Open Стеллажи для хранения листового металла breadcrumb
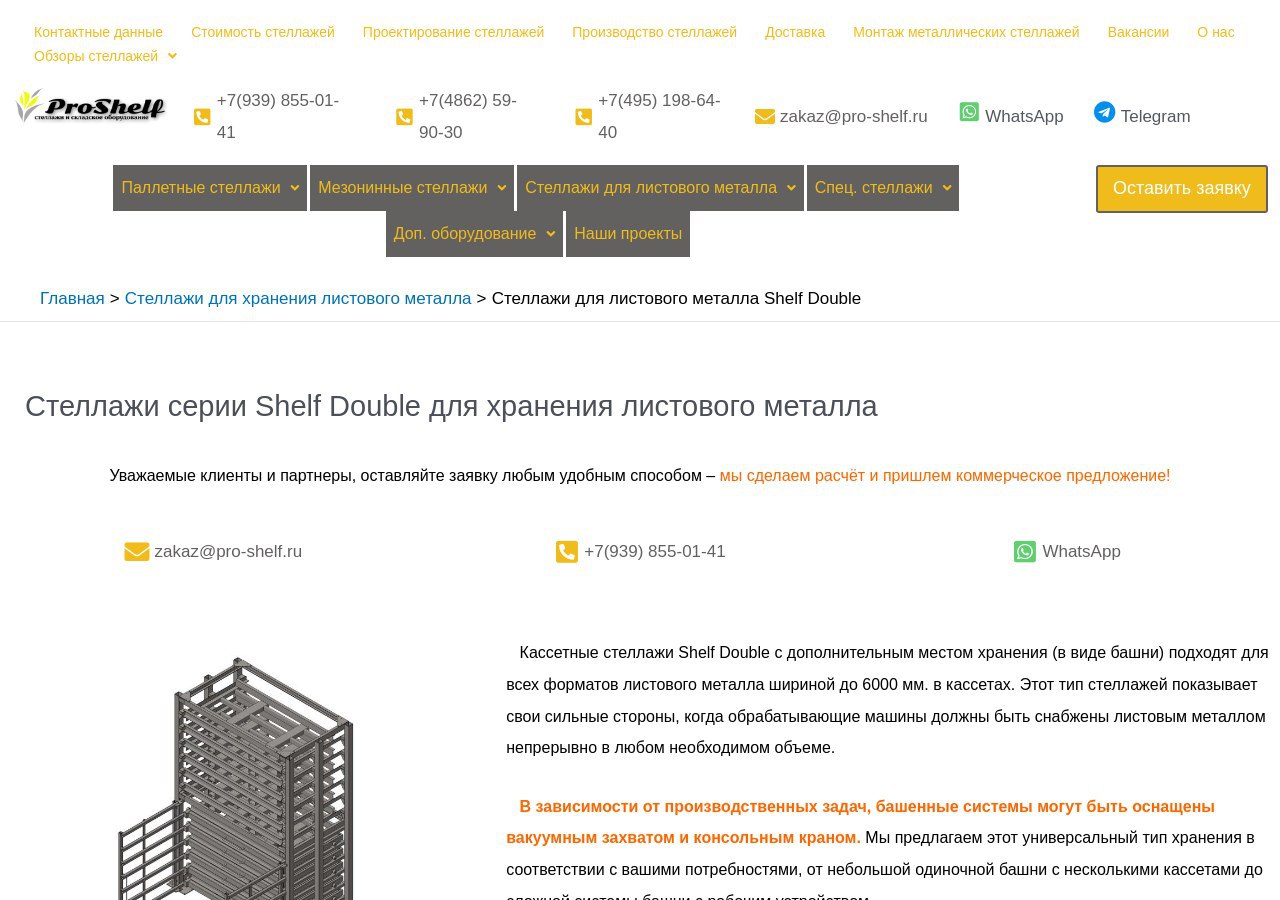The height and width of the screenshot is (900, 1280). tap(298, 299)
